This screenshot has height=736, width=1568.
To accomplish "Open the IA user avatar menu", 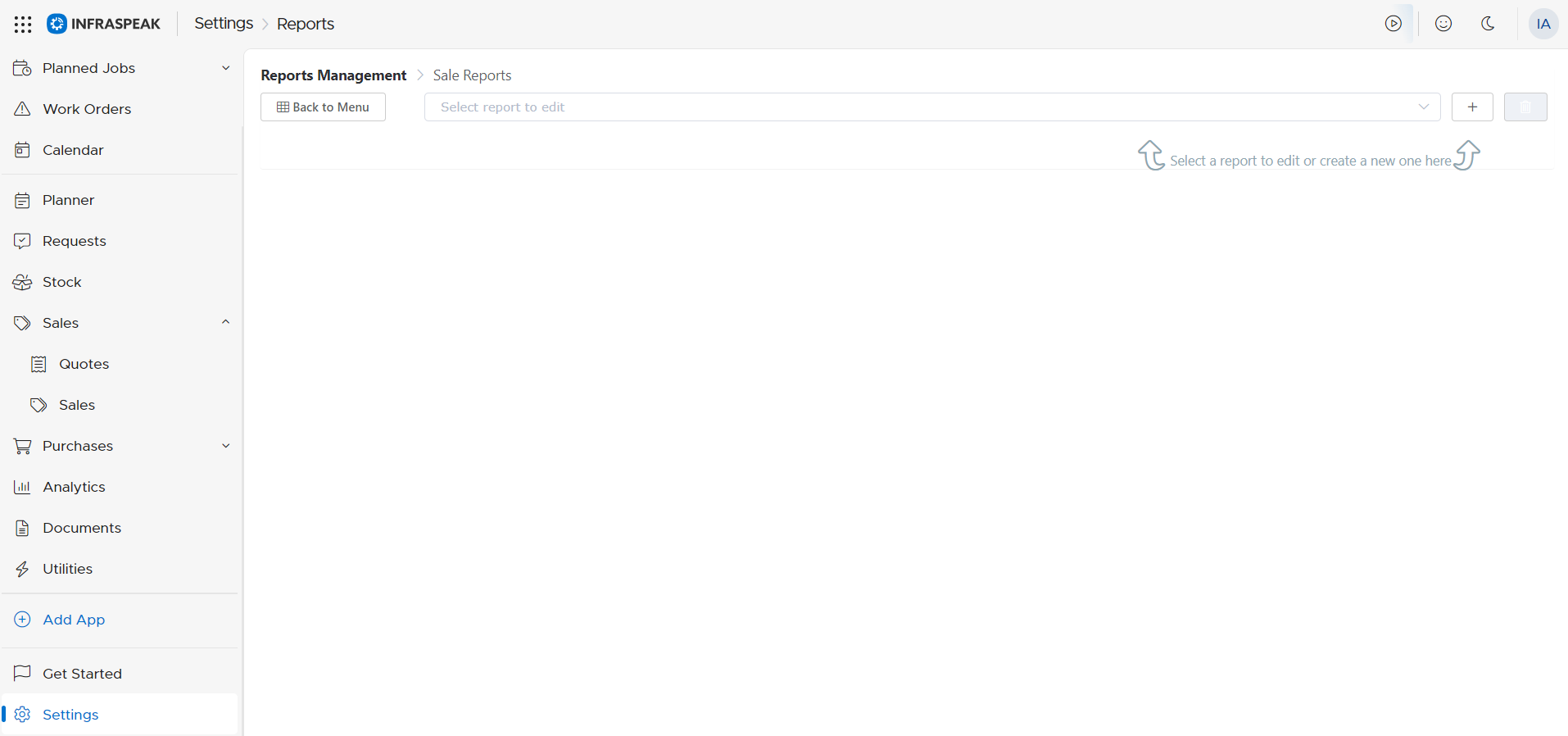I will pos(1543,24).
